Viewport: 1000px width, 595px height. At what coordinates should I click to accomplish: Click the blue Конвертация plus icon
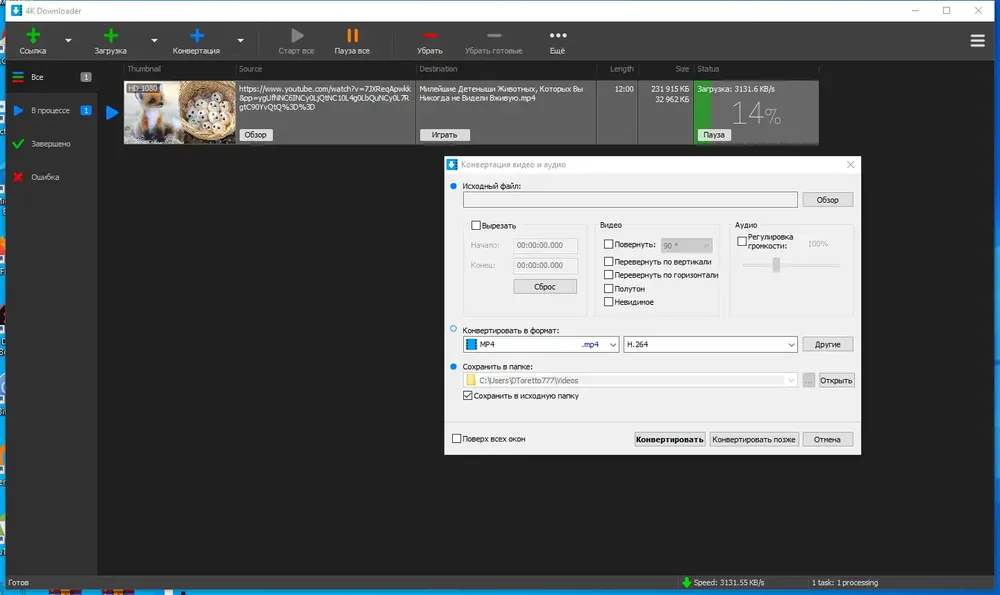197,36
